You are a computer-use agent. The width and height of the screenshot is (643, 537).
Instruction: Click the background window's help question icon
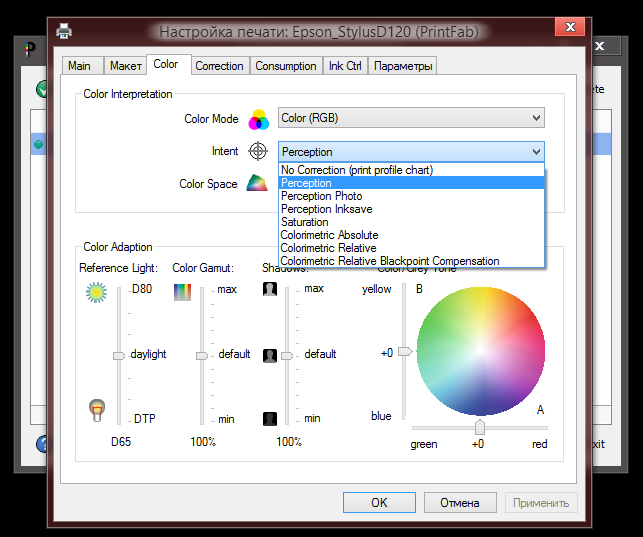click(x=42, y=444)
